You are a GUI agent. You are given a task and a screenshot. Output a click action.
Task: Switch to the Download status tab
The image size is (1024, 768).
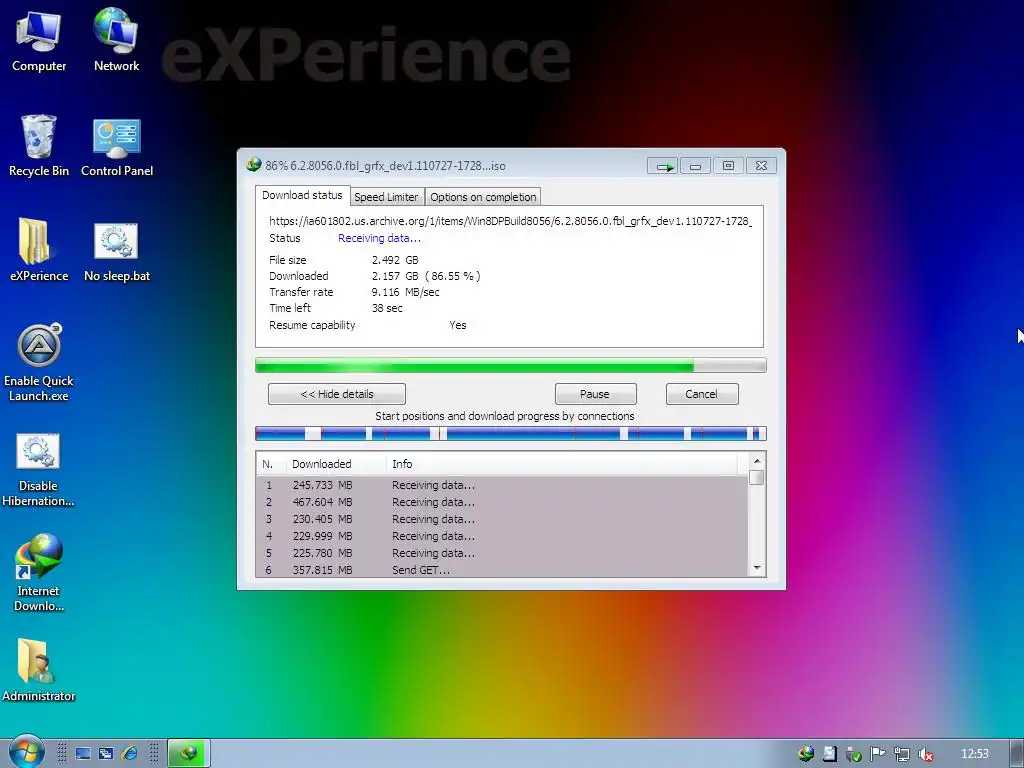(302, 195)
